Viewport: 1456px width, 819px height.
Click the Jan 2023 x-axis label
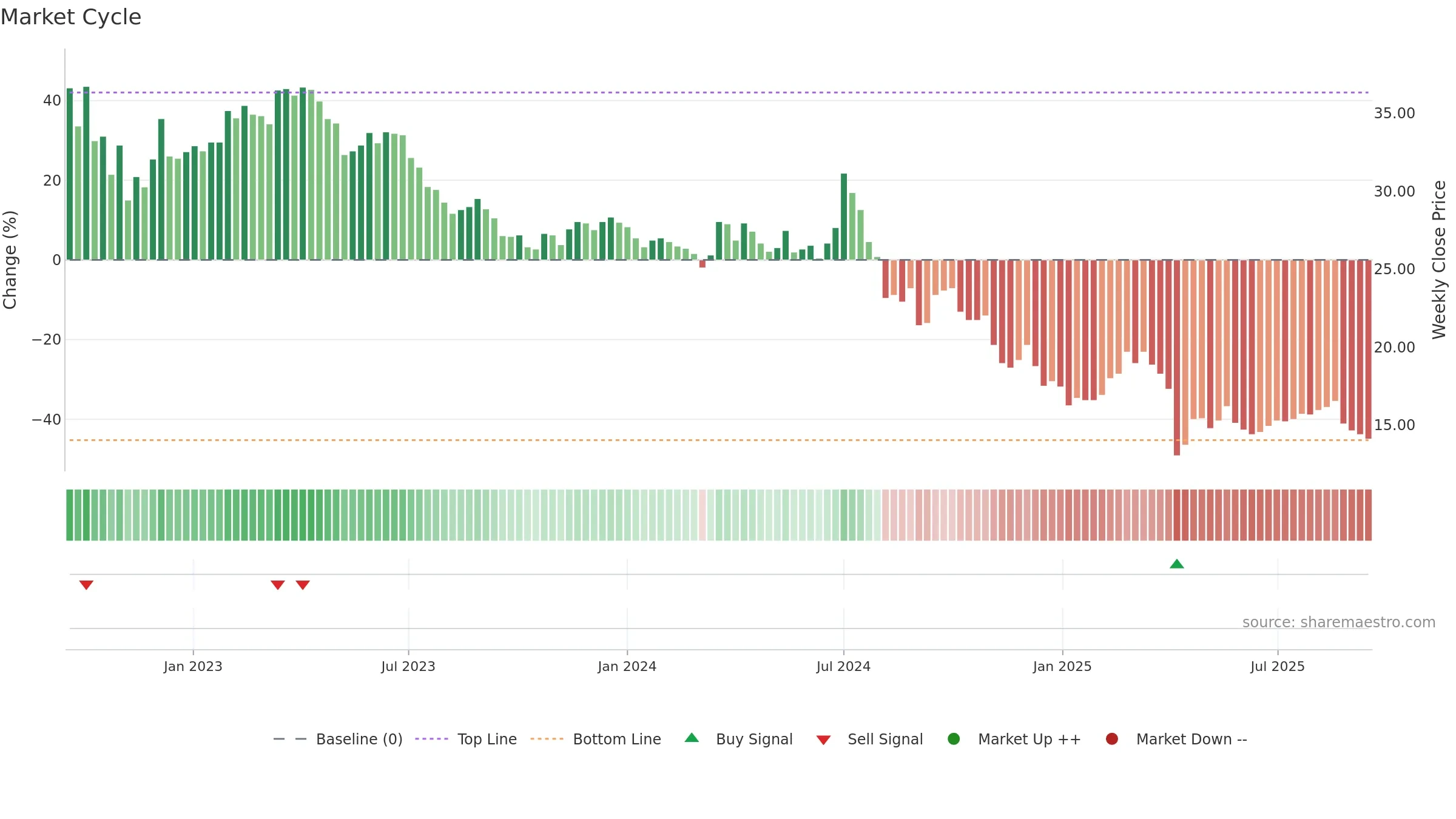(x=193, y=667)
